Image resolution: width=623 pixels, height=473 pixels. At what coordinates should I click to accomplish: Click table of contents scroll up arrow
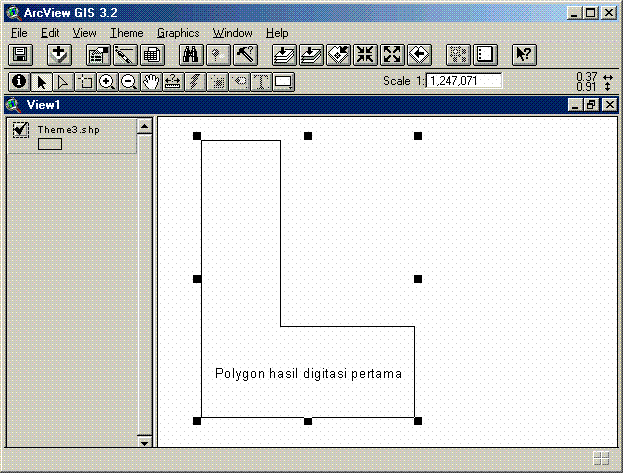click(145, 126)
